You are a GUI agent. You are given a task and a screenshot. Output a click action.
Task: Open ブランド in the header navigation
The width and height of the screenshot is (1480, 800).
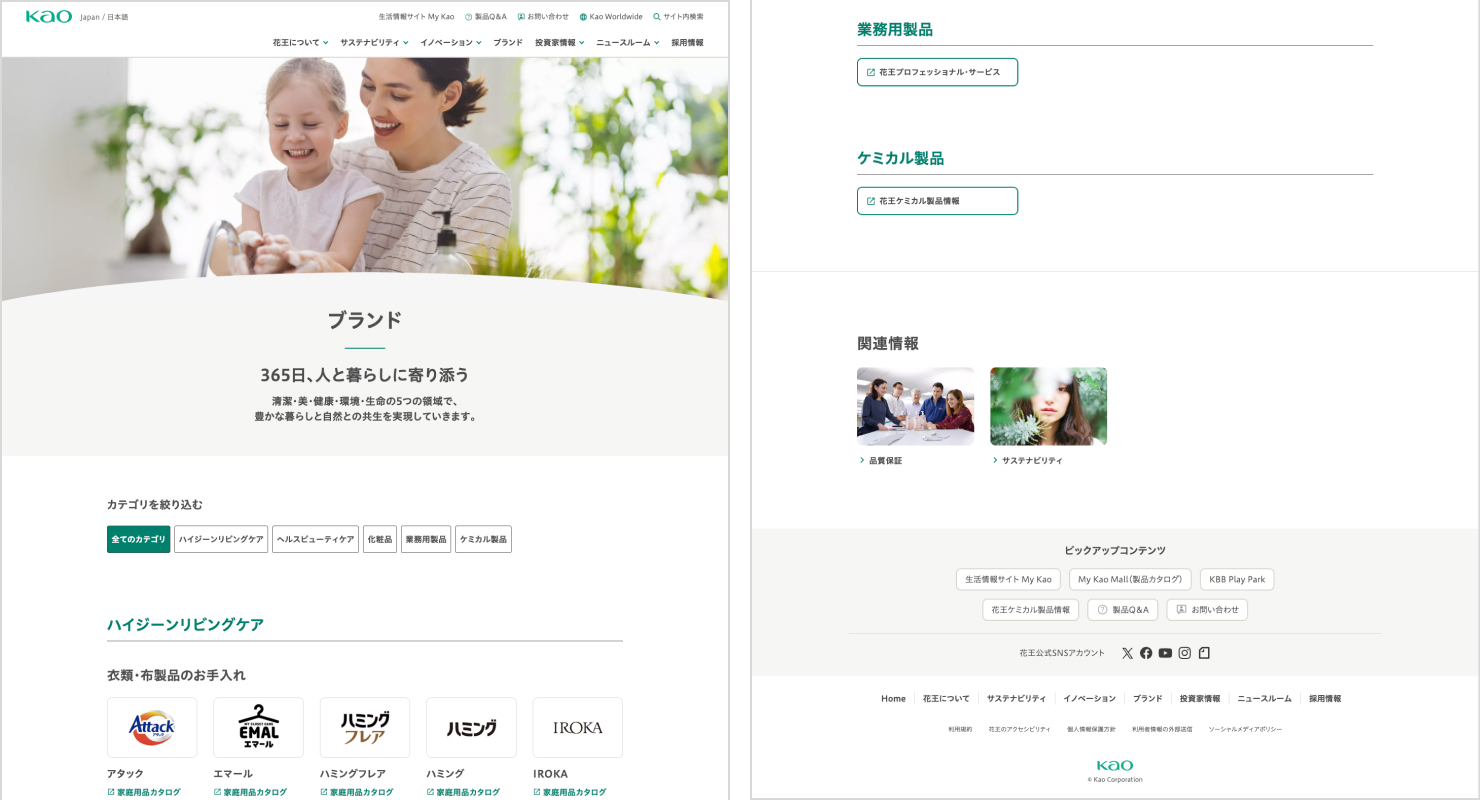coord(508,43)
